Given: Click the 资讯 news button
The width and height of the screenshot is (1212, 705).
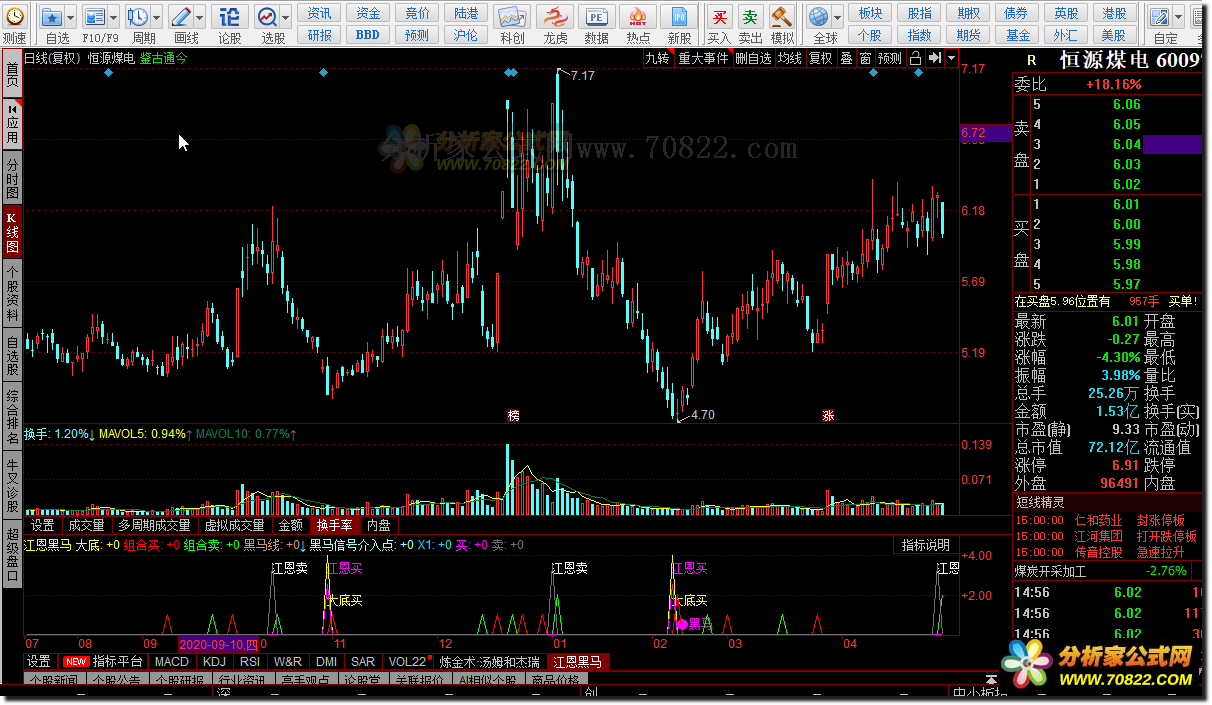Looking at the screenshot, I should tap(319, 13).
